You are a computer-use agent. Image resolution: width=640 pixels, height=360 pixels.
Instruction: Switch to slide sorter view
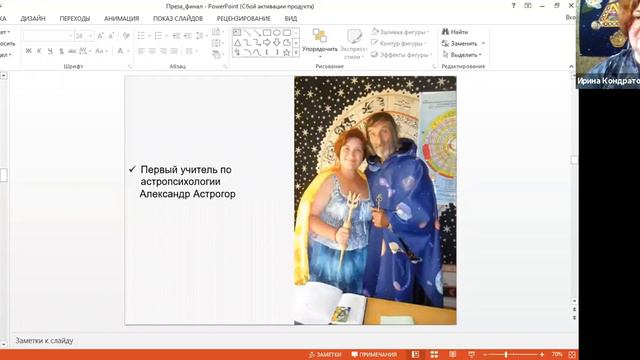434,355
